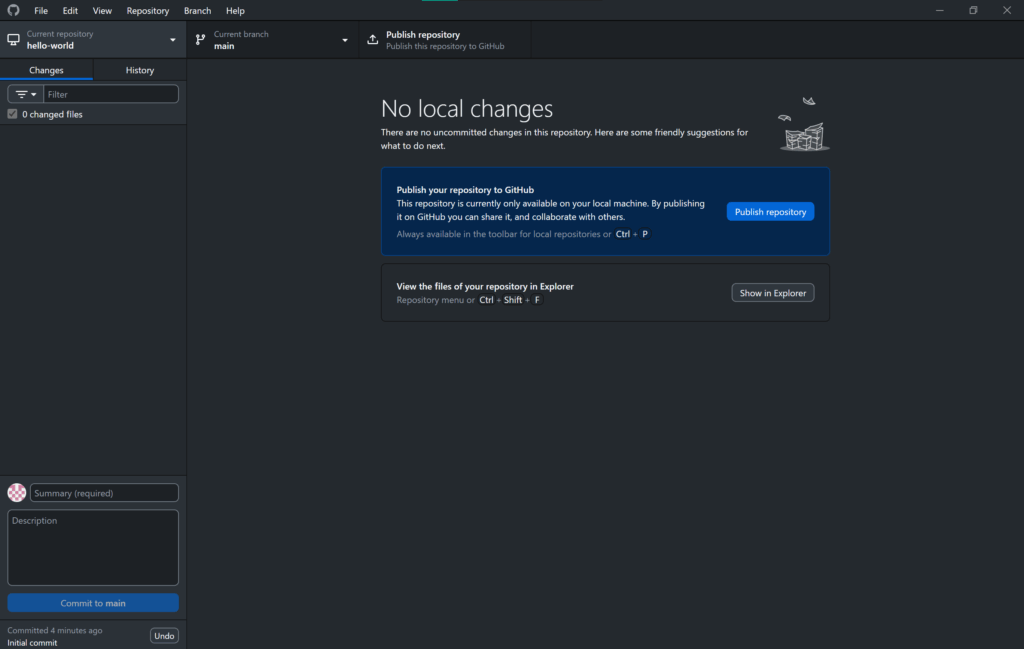
Task: Close the GitHub Desktop window
Action: pyautogui.click(x=1007, y=10)
